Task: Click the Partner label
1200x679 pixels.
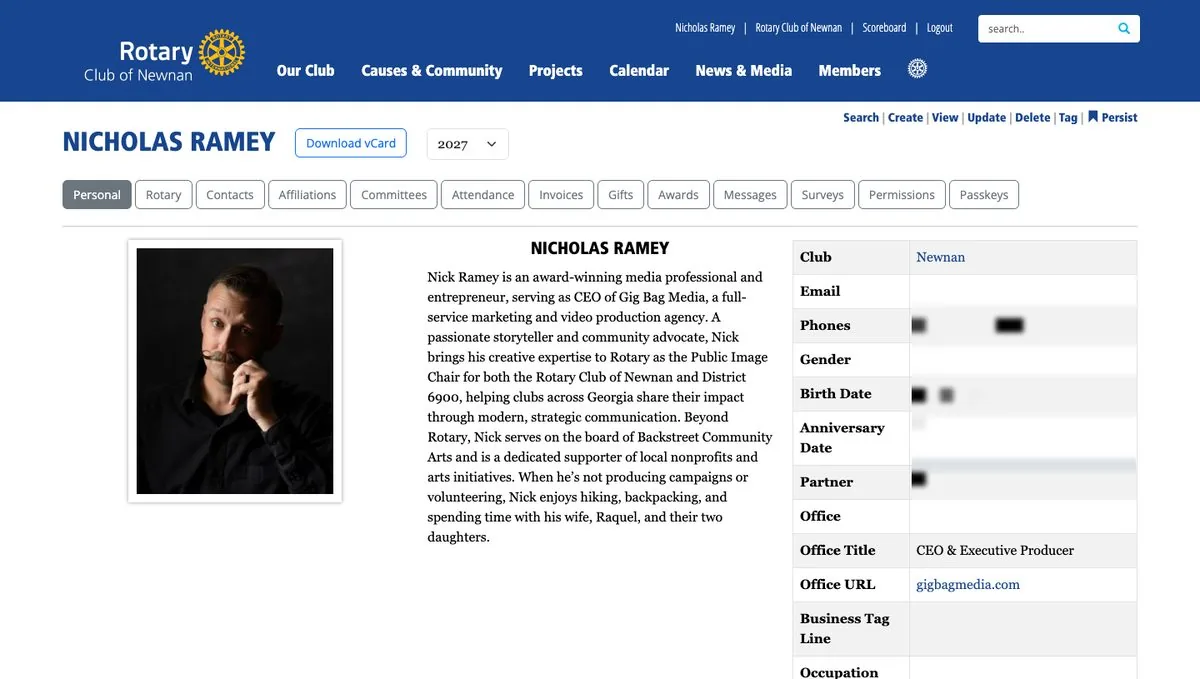Action: (x=826, y=482)
